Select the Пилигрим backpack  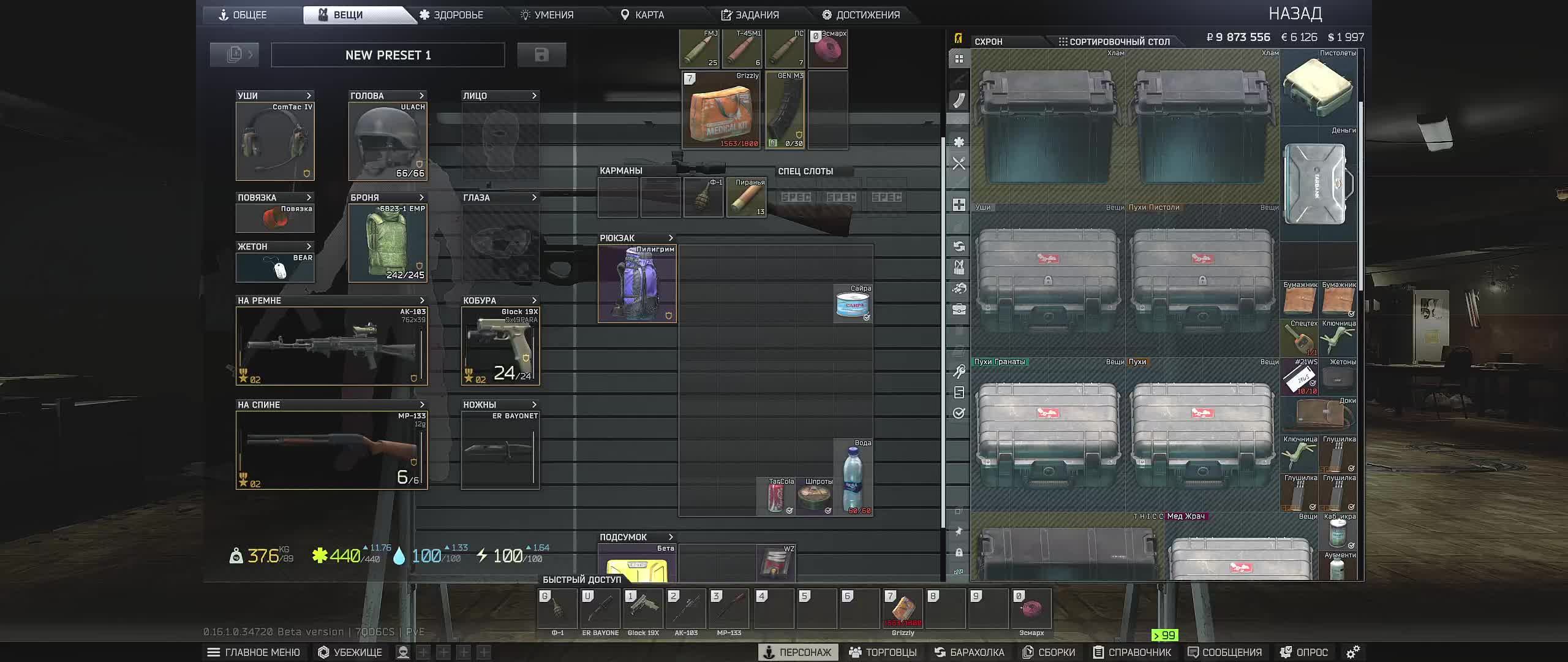(x=637, y=283)
